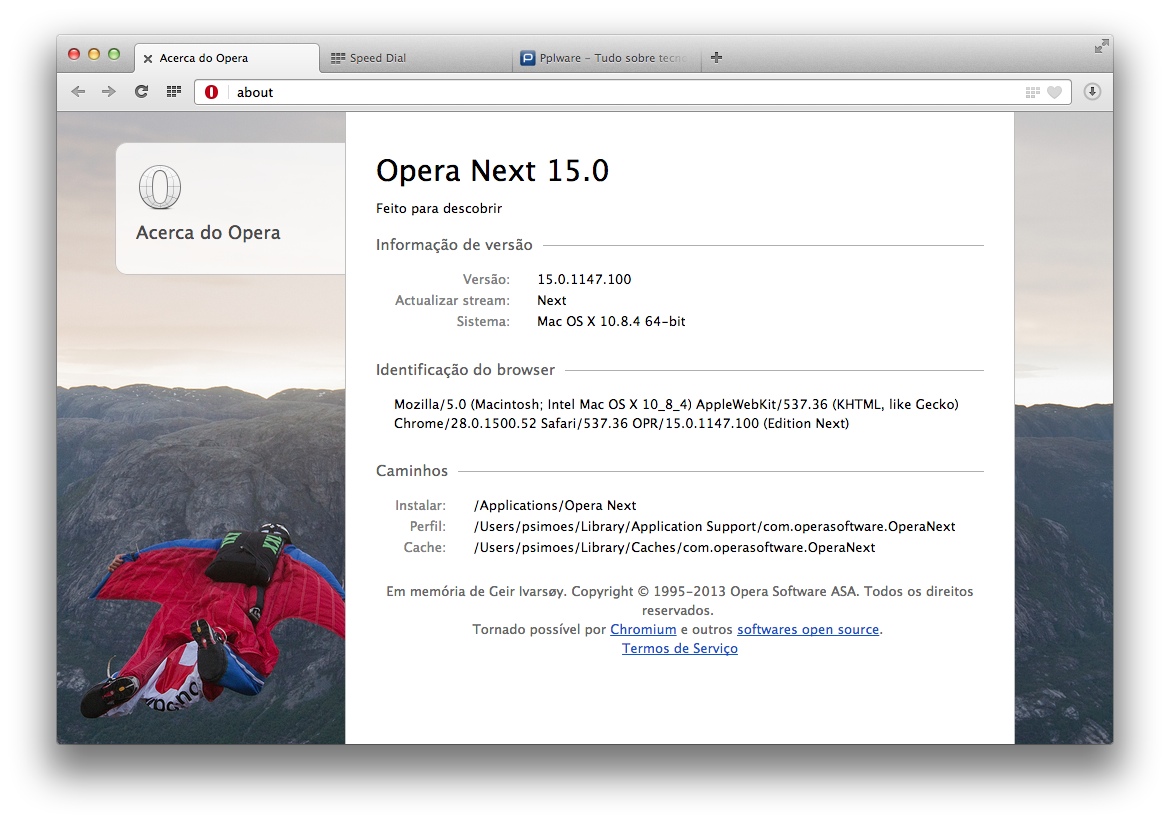
Task: Open the Chromium link
Action: pyautogui.click(x=643, y=629)
